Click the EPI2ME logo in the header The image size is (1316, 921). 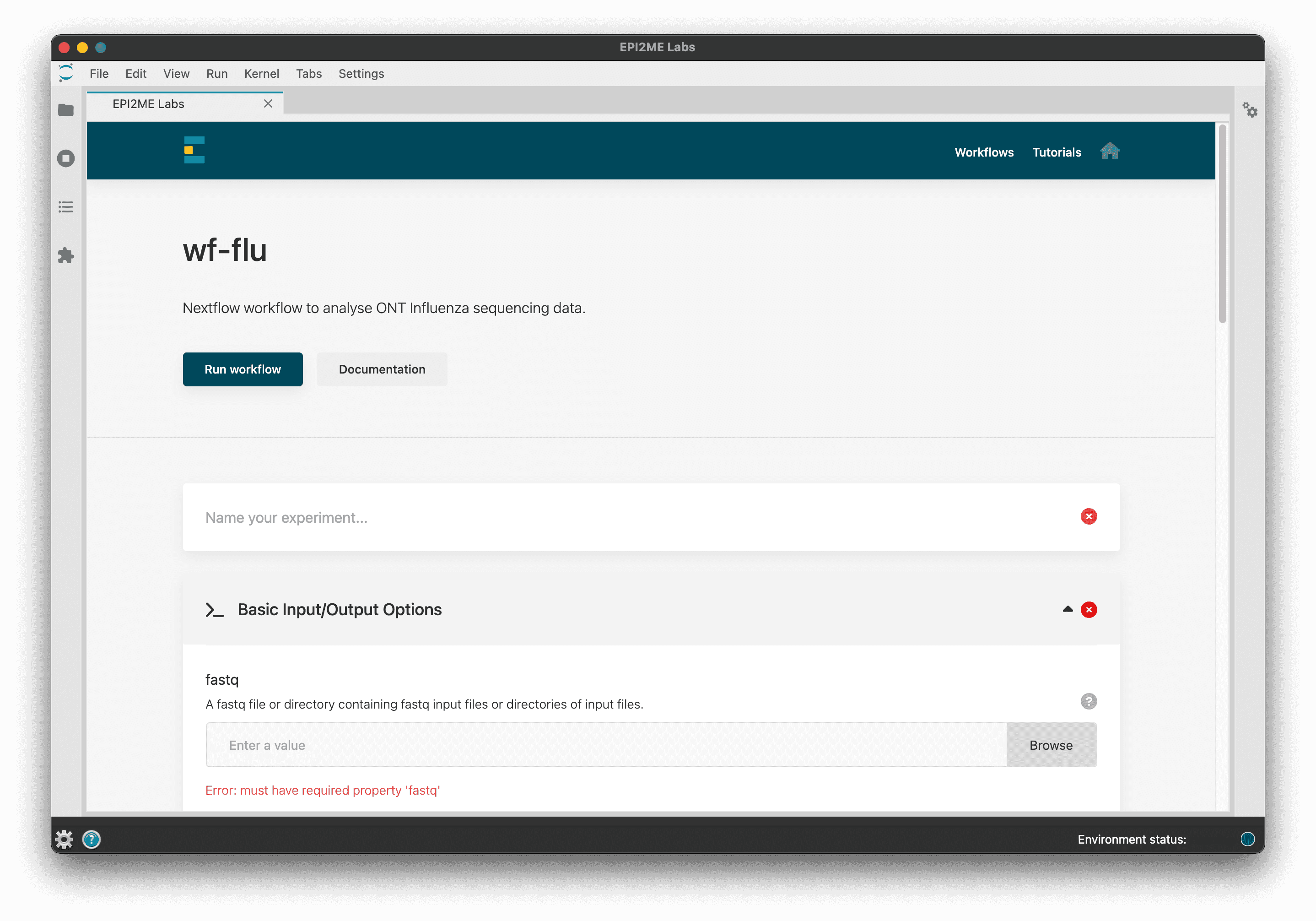coord(194,150)
